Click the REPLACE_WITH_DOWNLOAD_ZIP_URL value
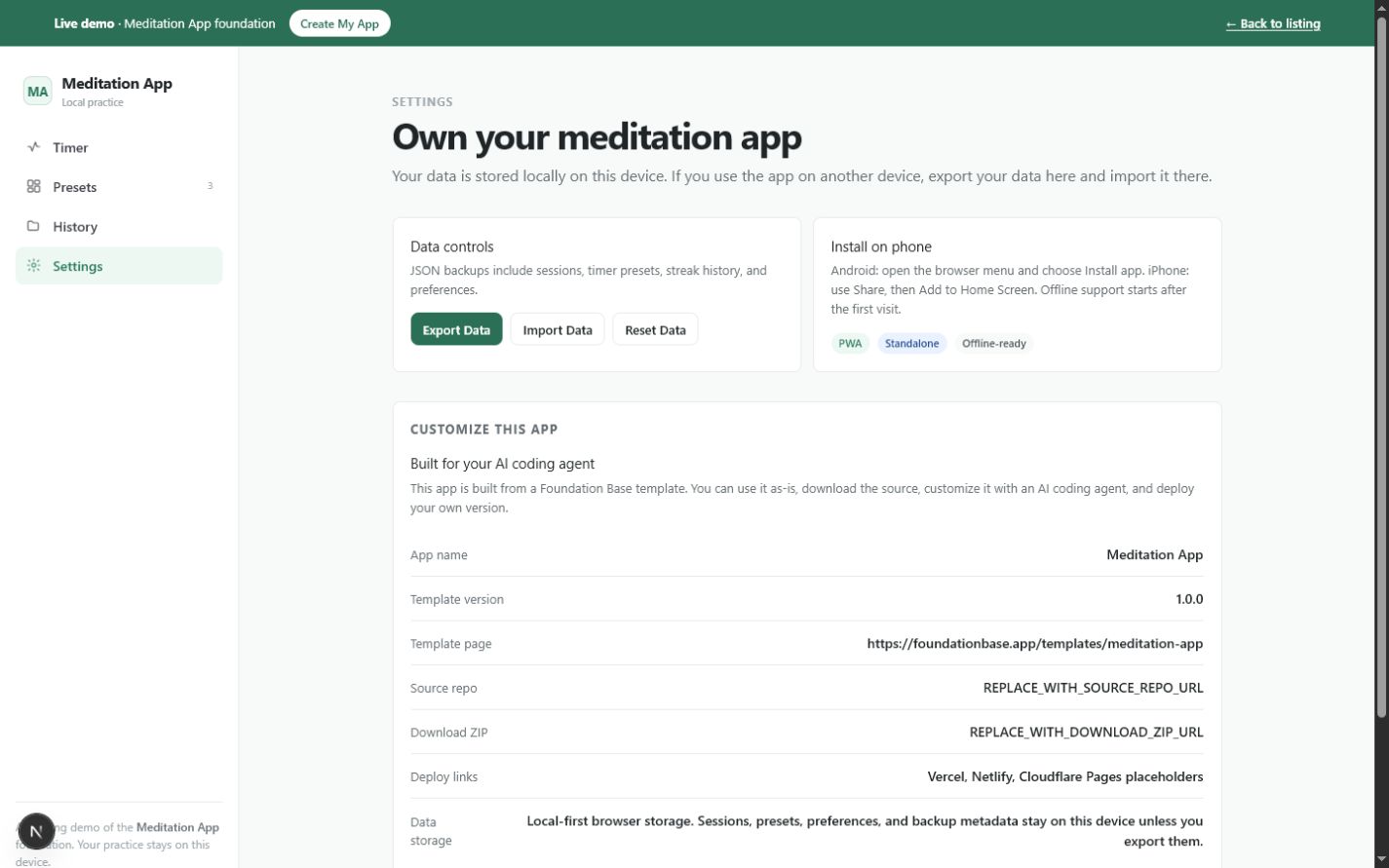This screenshot has width=1389, height=868. (1086, 732)
